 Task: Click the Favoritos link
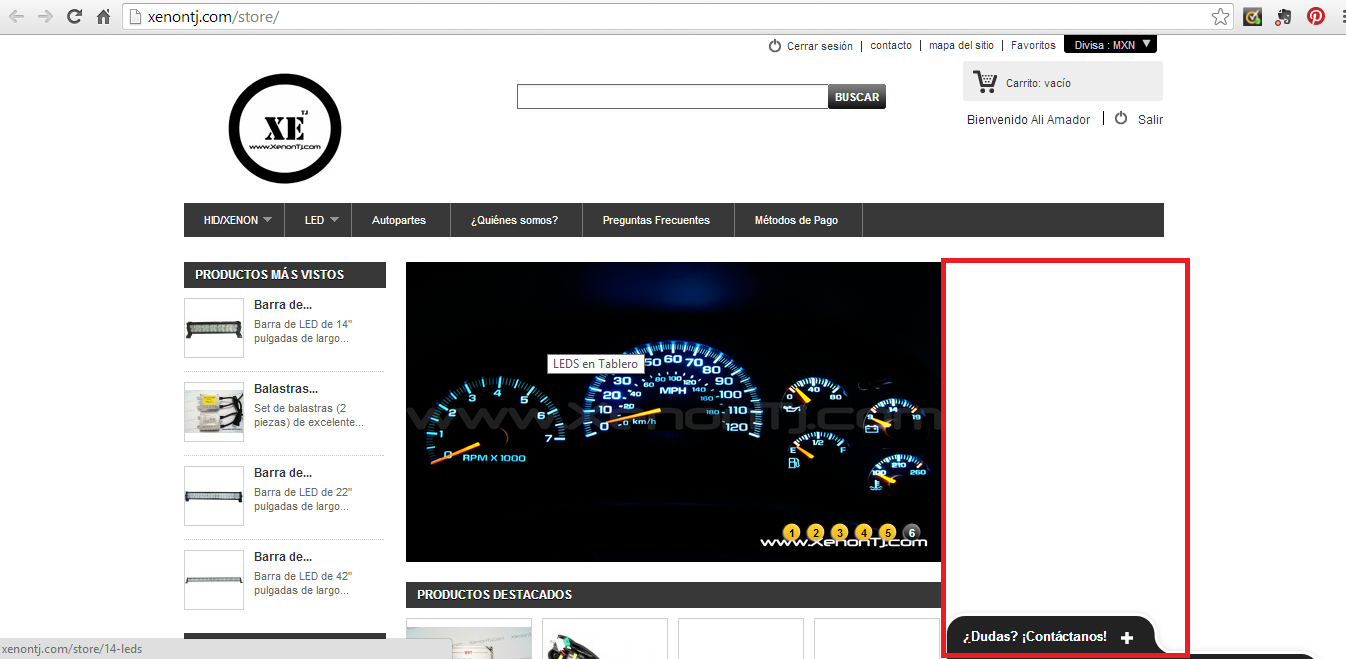1033,45
